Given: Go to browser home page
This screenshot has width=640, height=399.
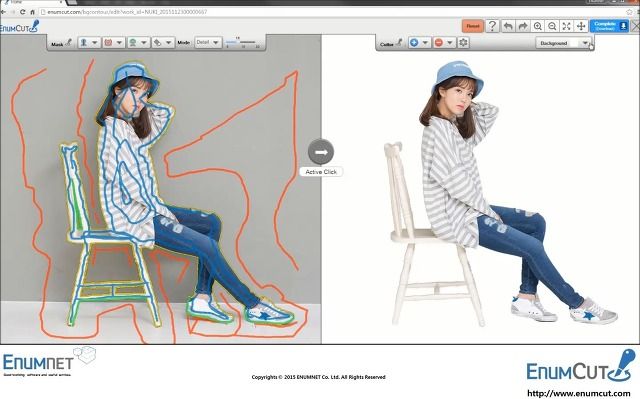Looking at the screenshot, I should (x=32, y=12).
